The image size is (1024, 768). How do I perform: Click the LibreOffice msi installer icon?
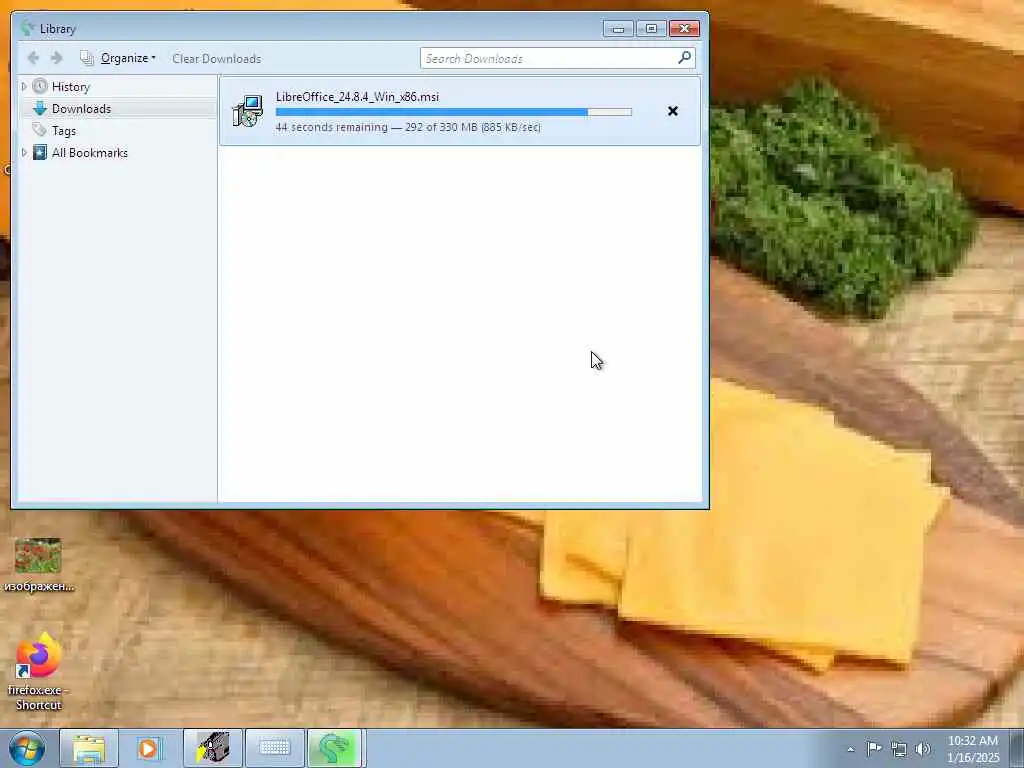click(248, 111)
